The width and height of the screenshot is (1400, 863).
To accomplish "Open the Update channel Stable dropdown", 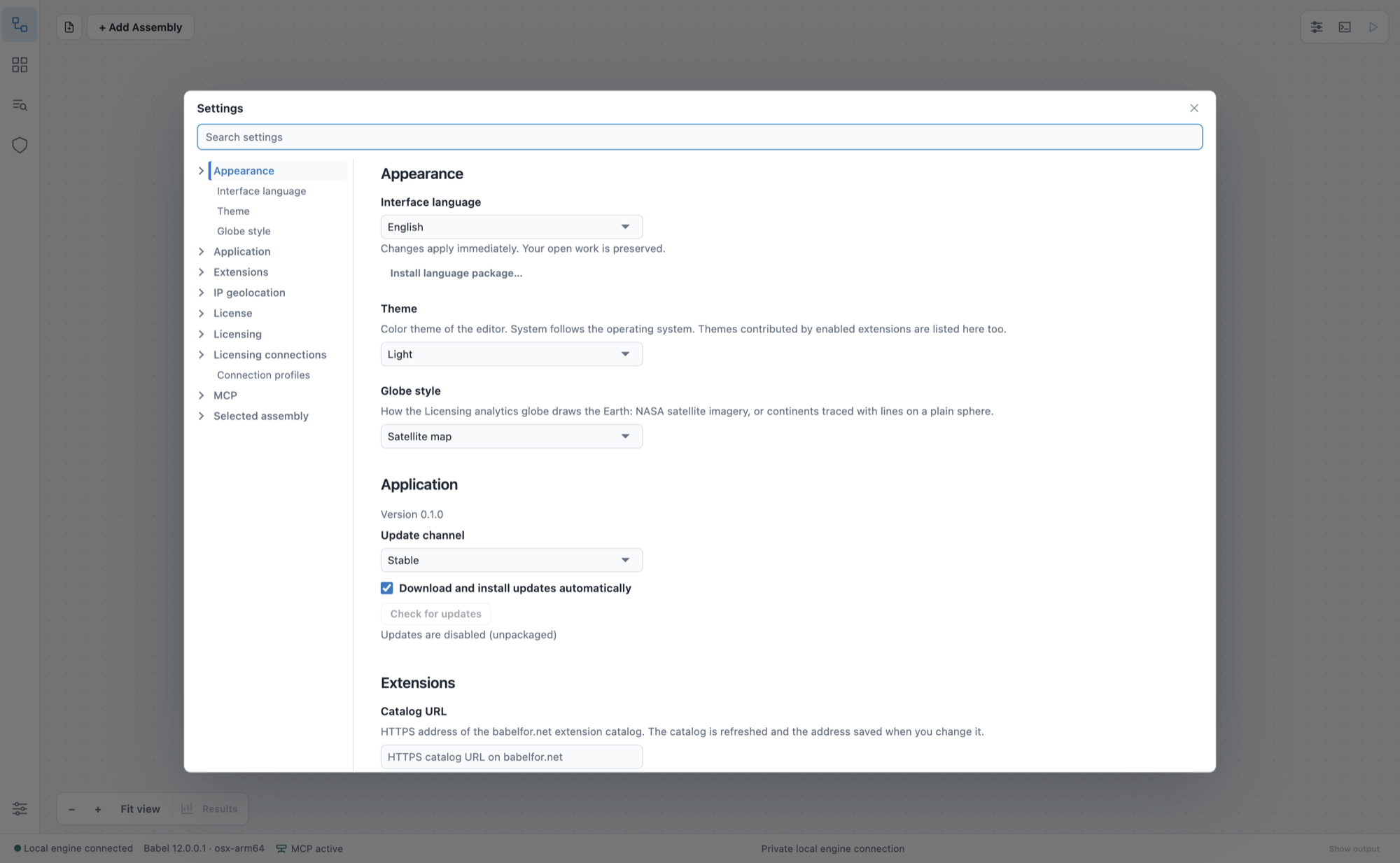I will click(x=511, y=560).
